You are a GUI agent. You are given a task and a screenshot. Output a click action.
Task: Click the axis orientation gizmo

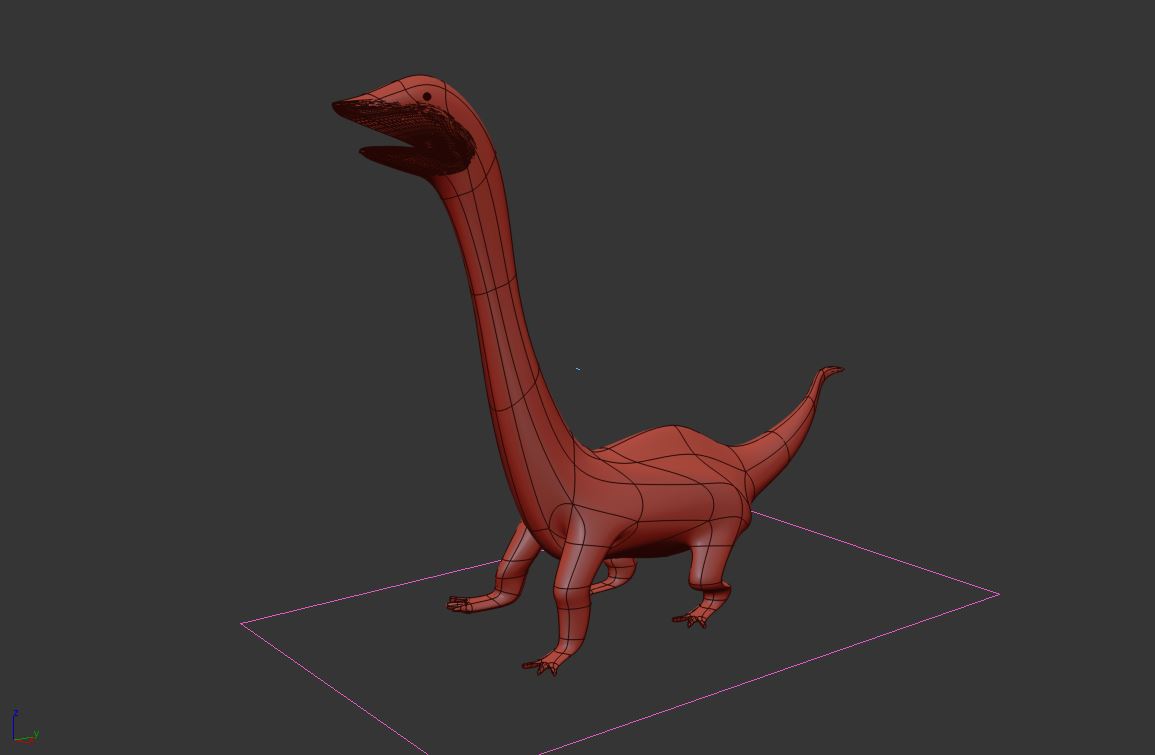pos(23,729)
